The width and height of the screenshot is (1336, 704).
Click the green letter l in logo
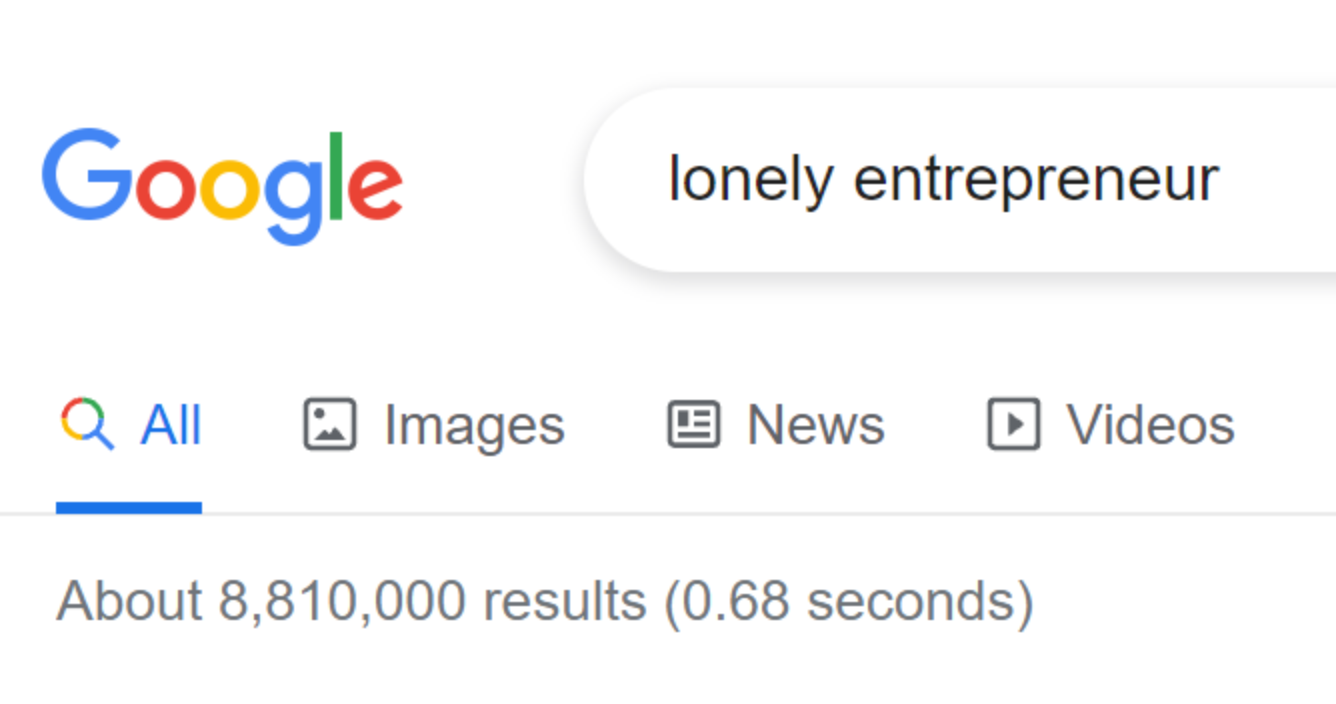click(336, 175)
